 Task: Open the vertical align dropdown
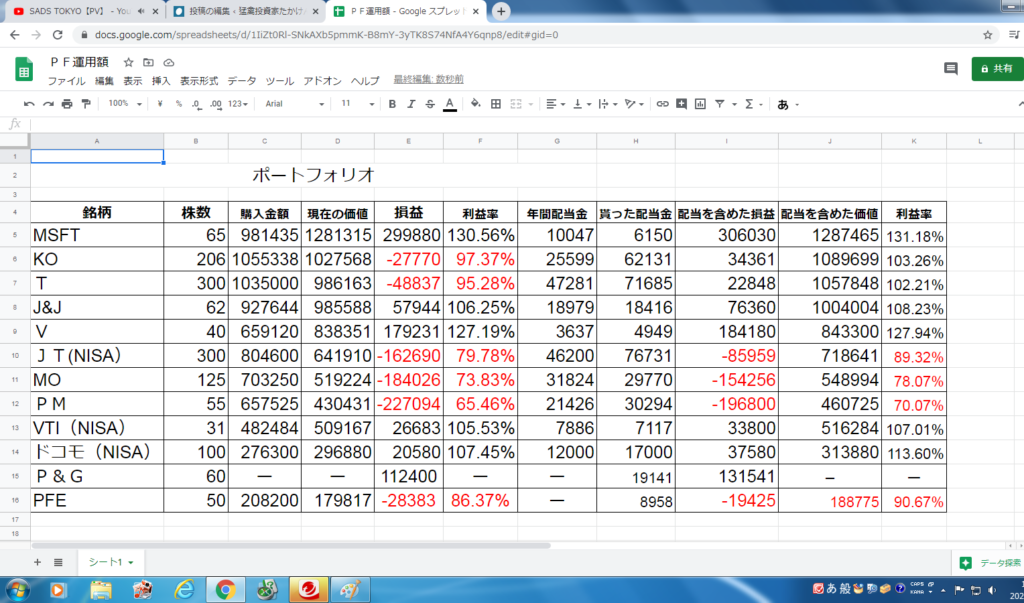[582, 104]
